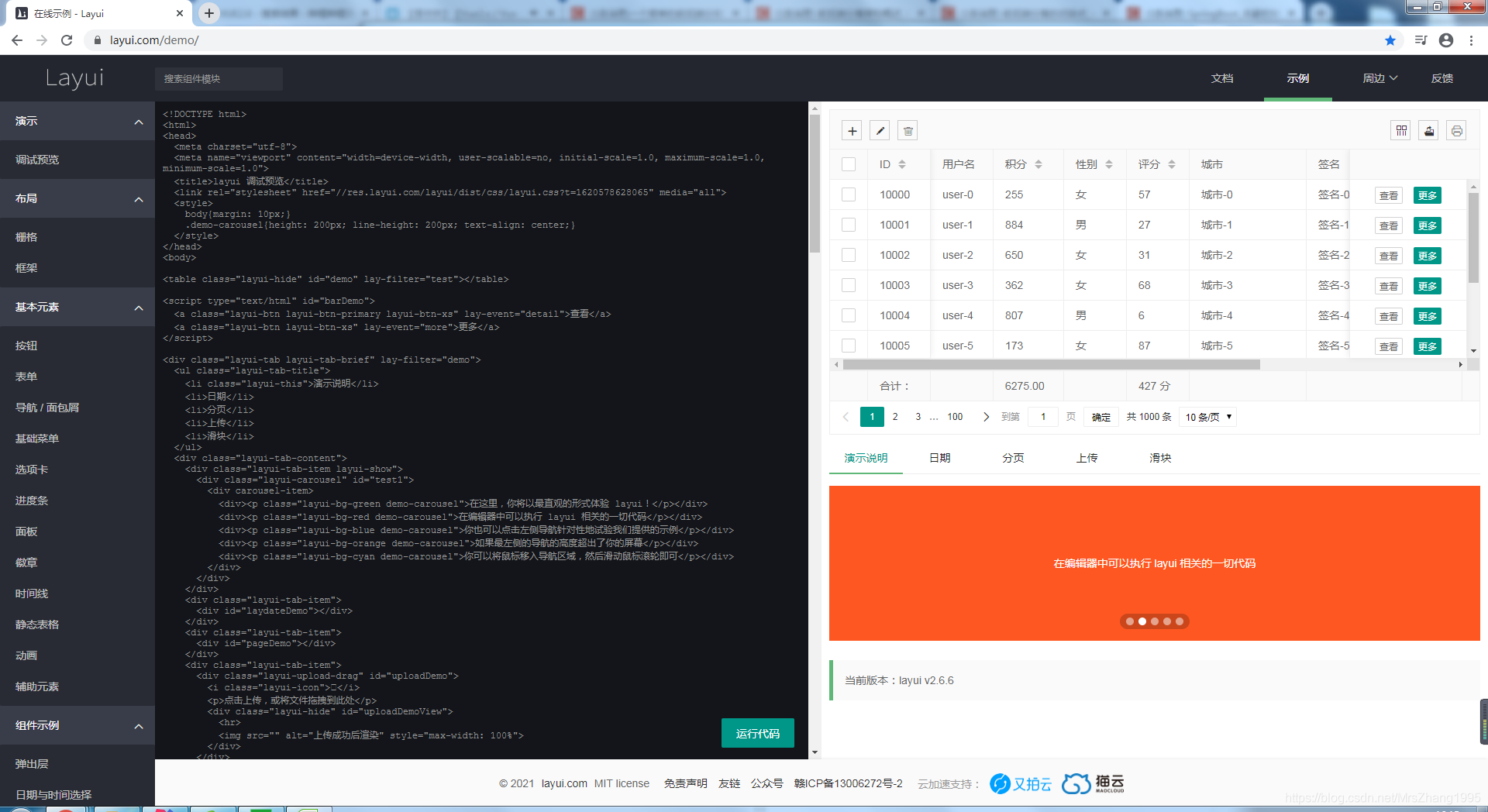
Task: Toggle the select-all header checkbox
Action: coord(849,164)
